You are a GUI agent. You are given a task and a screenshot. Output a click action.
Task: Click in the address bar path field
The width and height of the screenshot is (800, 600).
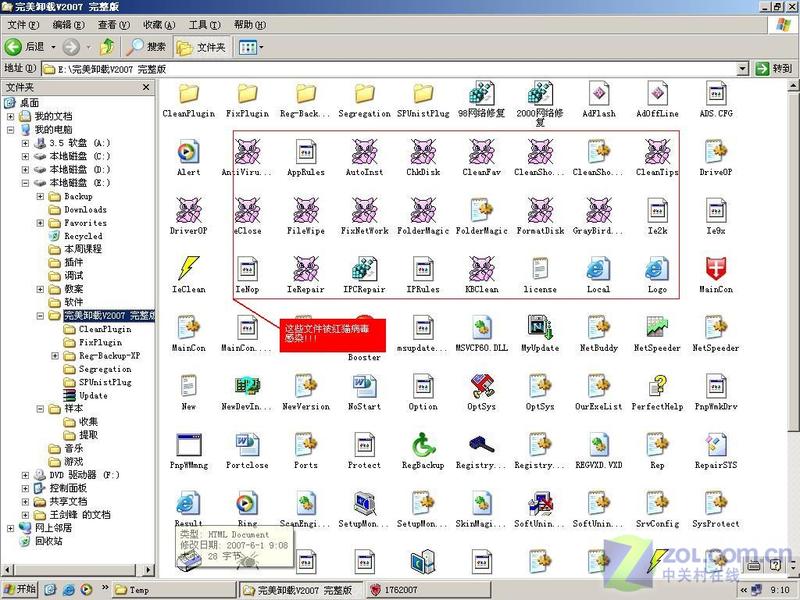(389, 68)
